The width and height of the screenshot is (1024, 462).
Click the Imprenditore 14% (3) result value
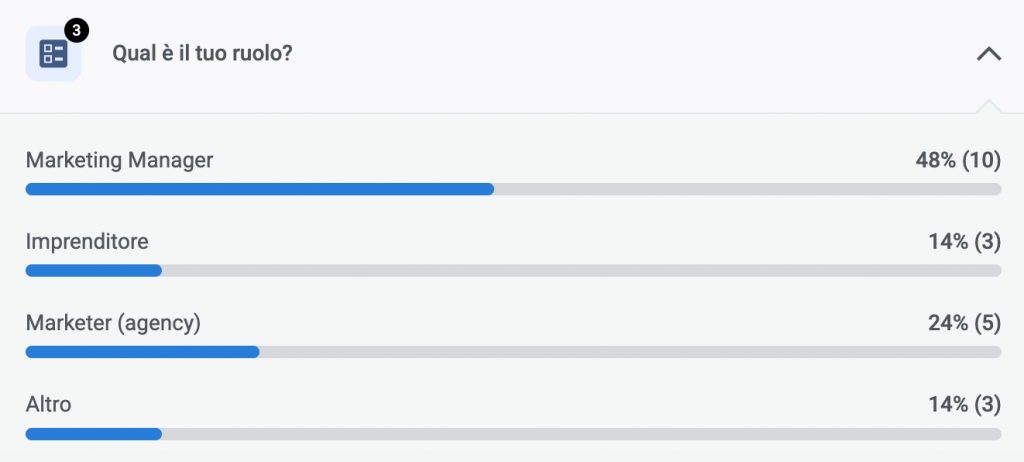(964, 241)
